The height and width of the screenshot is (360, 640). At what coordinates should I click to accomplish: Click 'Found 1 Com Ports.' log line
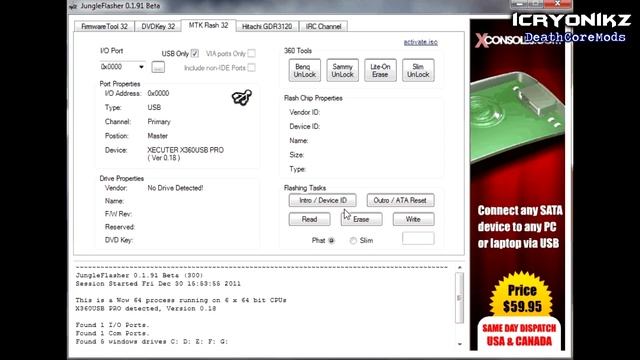pyautogui.click(x=113, y=333)
